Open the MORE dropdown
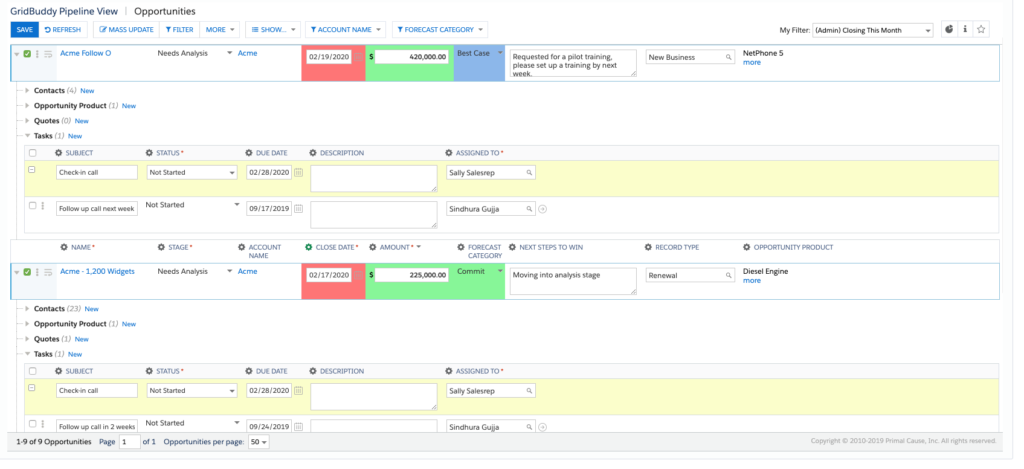The image size is (1024, 469). click(219, 29)
